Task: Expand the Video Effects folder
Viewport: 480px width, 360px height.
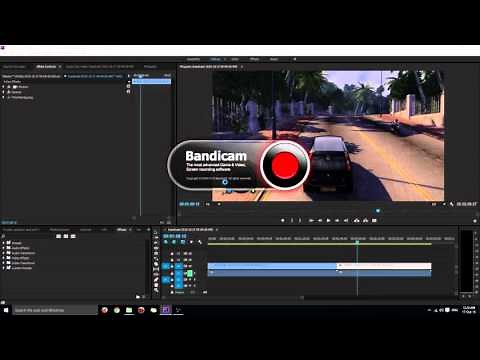Action: click(x=4, y=258)
